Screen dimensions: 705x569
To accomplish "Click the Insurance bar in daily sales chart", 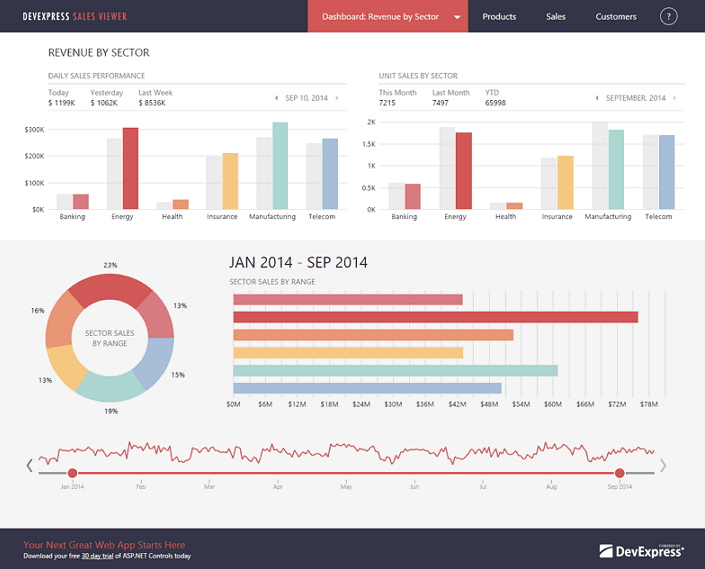I will 230,181.
